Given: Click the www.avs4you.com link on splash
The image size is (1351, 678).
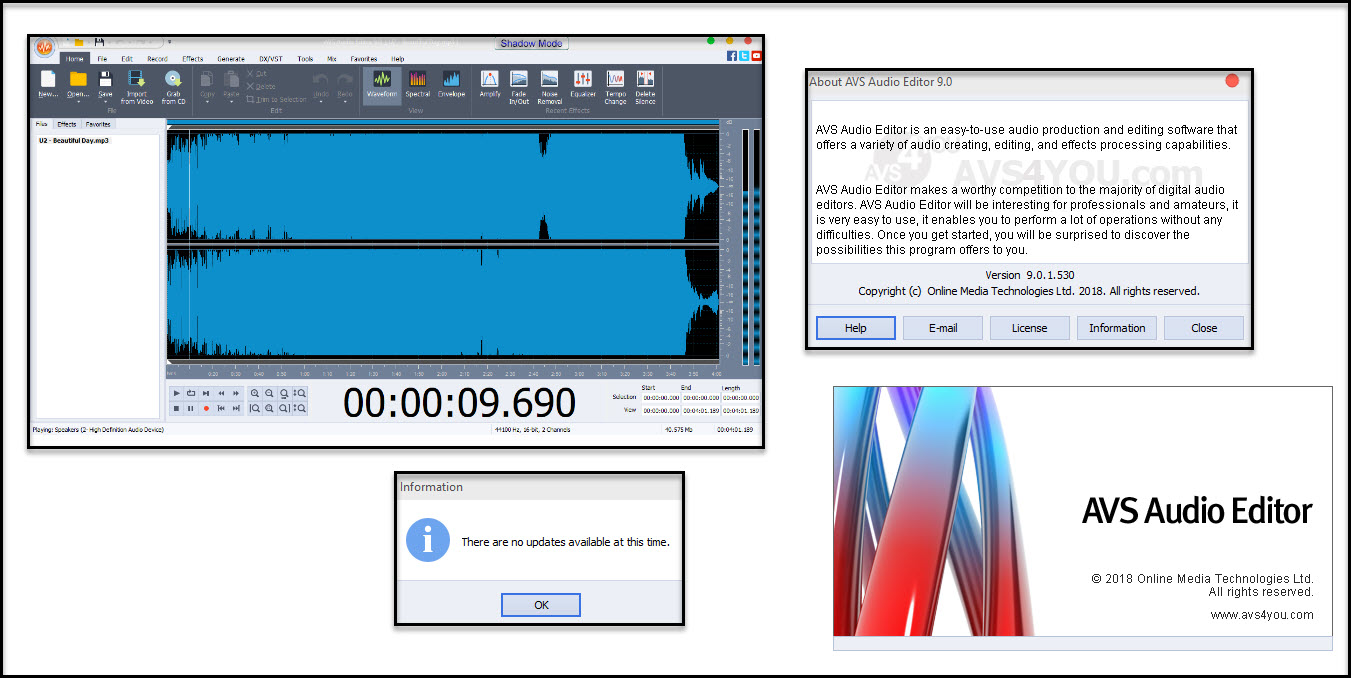Looking at the screenshot, I should (1262, 615).
